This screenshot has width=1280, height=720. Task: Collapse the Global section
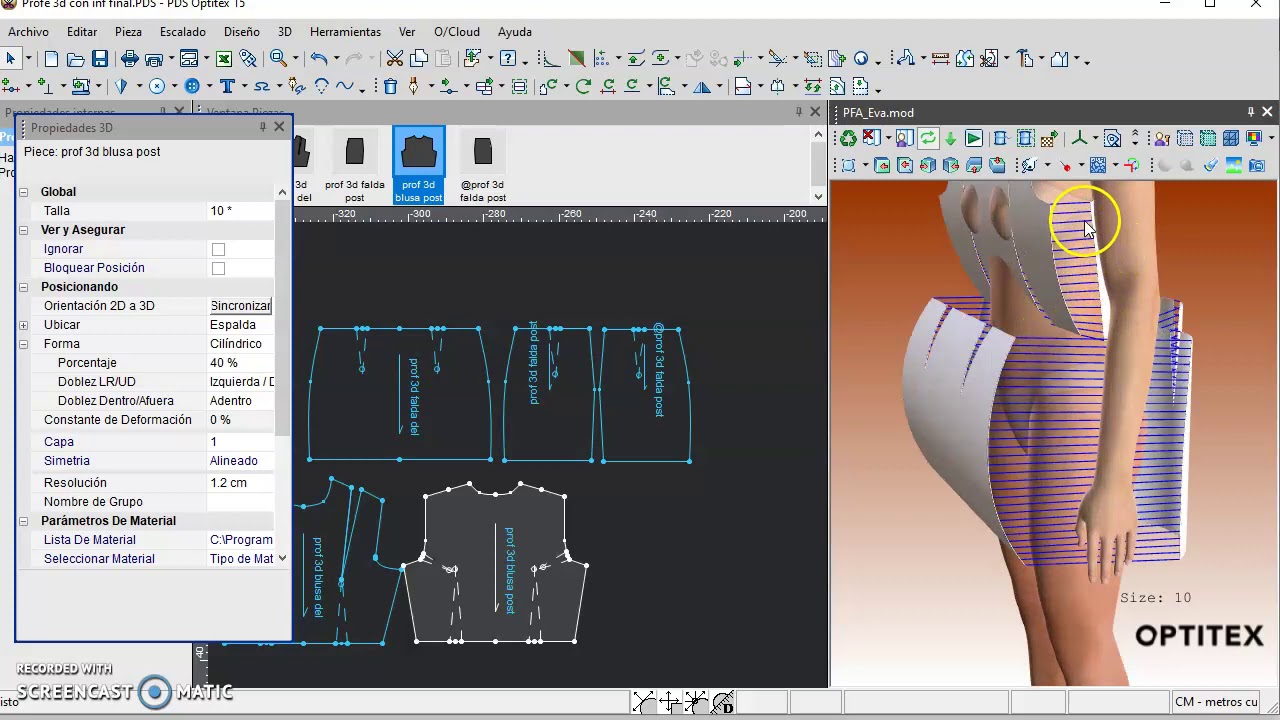pos(23,192)
